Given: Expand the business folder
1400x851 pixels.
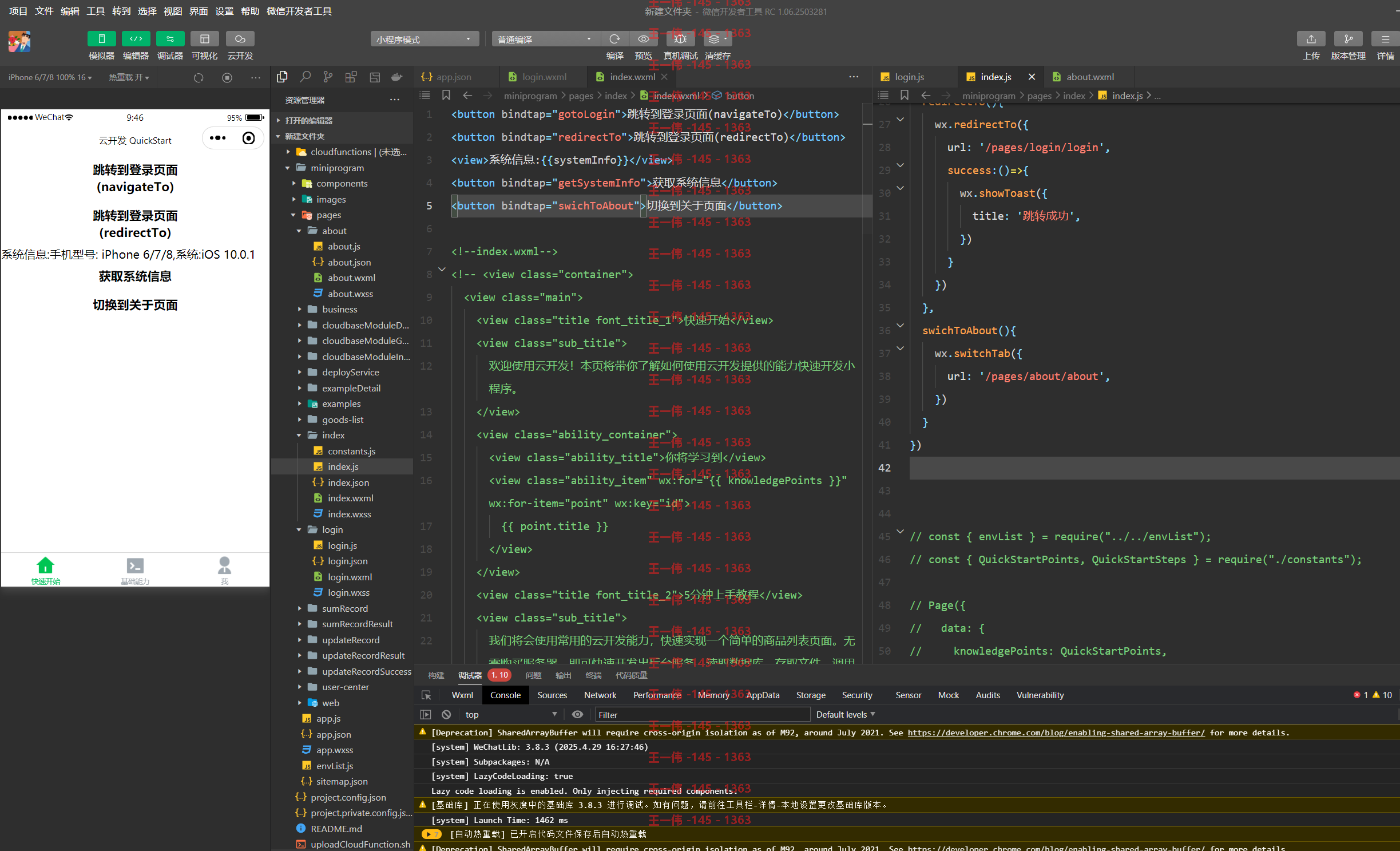Looking at the screenshot, I should [299, 309].
